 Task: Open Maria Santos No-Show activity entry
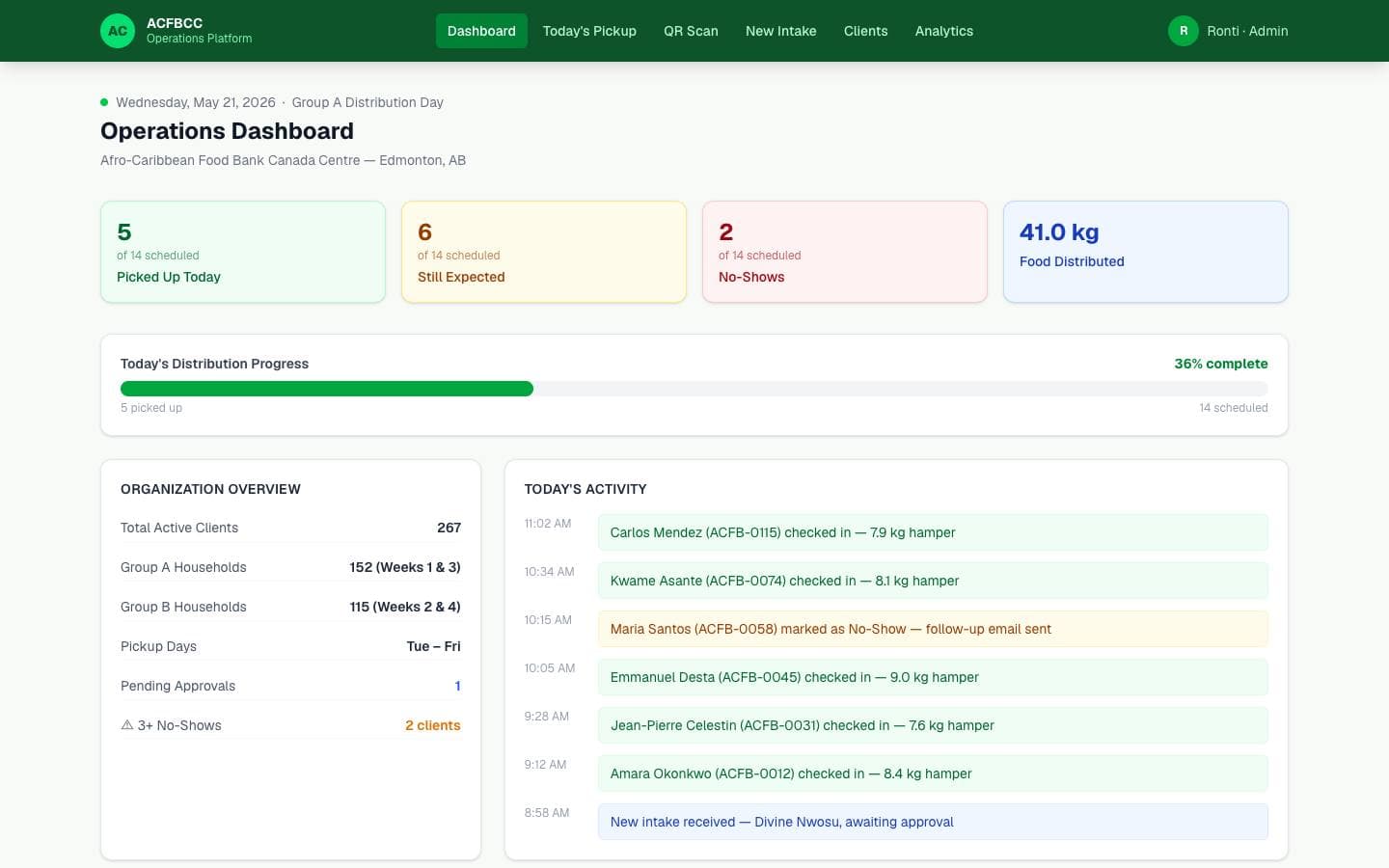click(933, 629)
